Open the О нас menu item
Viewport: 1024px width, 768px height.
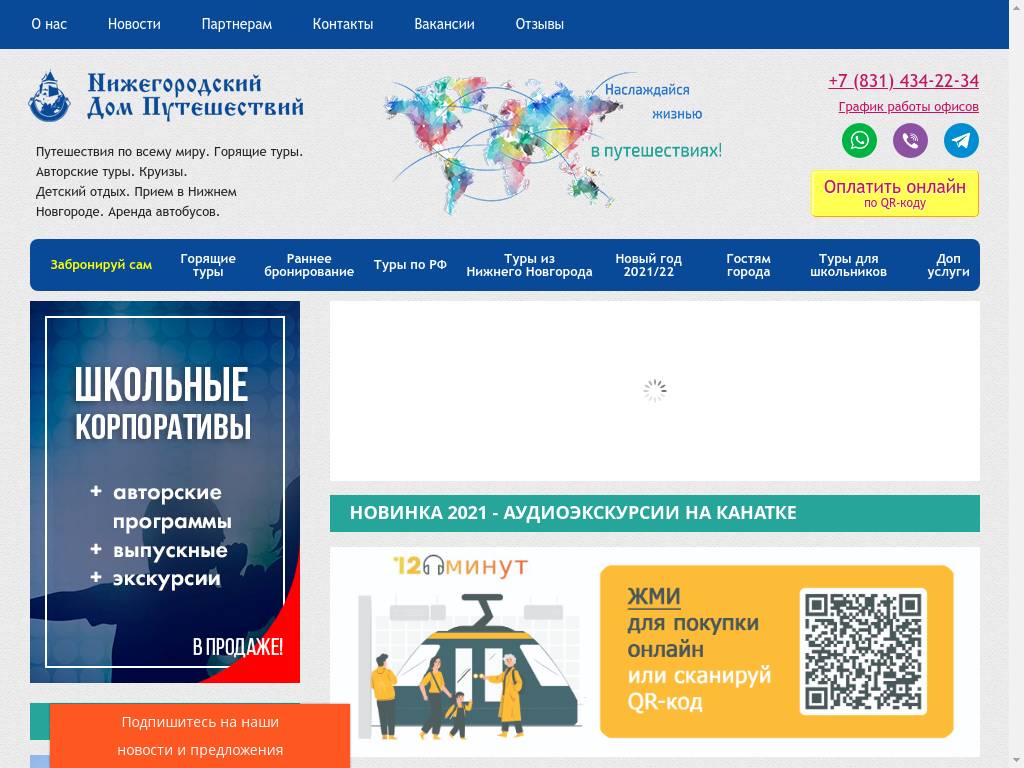(x=48, y=24)
